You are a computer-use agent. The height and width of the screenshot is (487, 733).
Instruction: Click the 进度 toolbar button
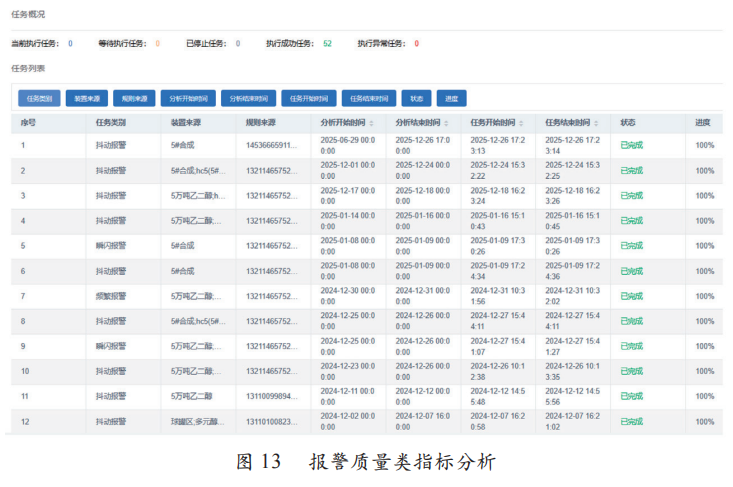451,99
